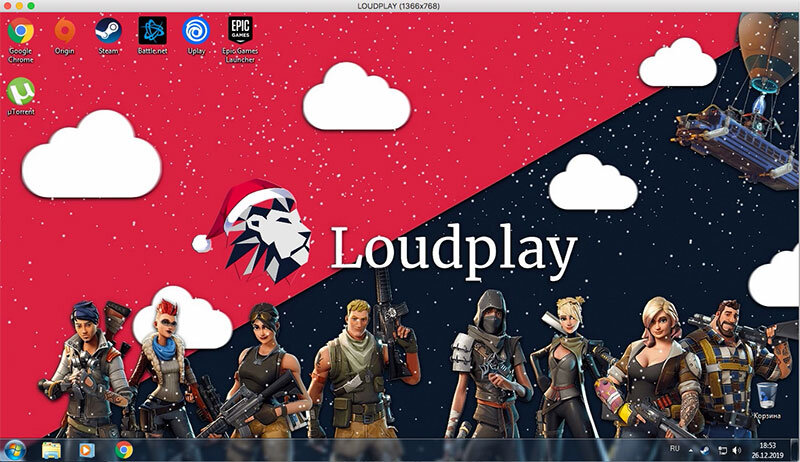Click the LOUDPLAY (1366x768) window title
Viewport: 800px width, 462px height.
coord(398,6)
